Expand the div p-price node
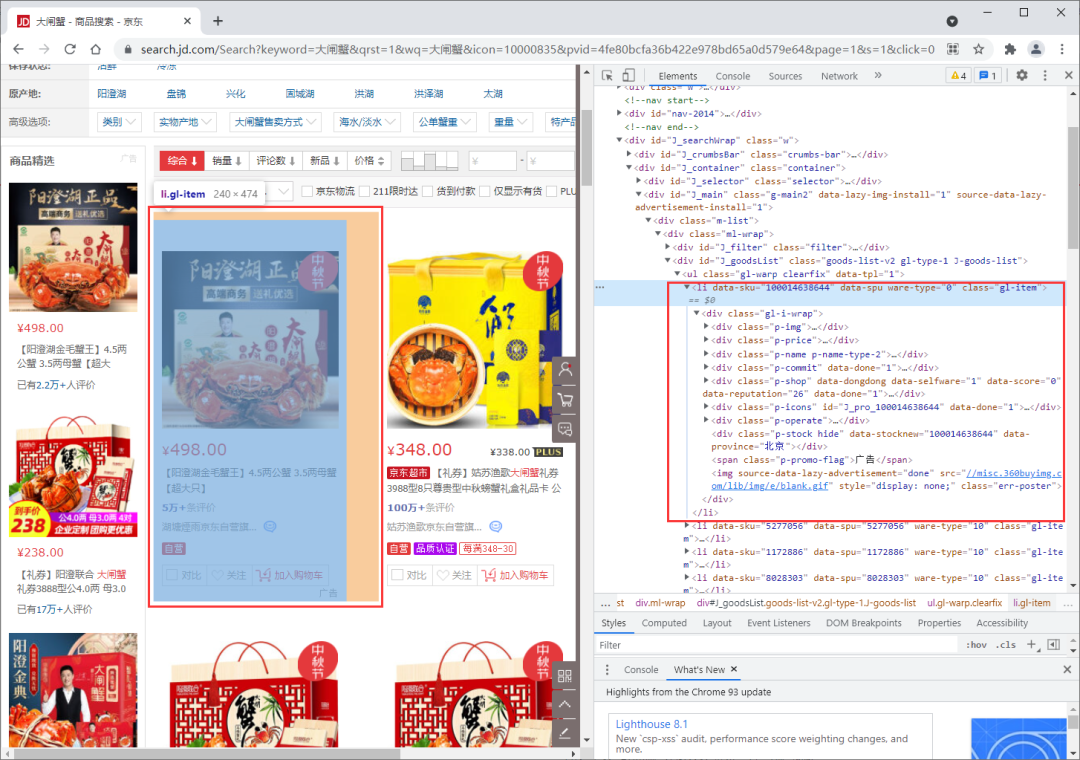 pos(706,340)
